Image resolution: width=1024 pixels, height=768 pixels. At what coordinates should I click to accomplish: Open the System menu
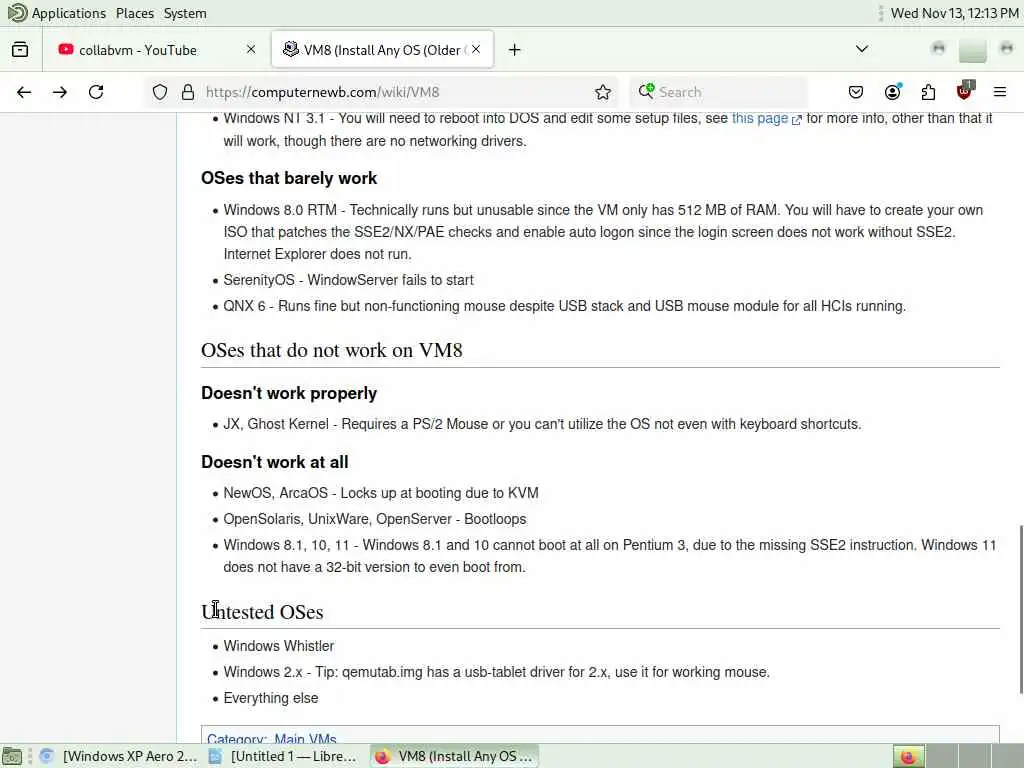click(185, 13)
